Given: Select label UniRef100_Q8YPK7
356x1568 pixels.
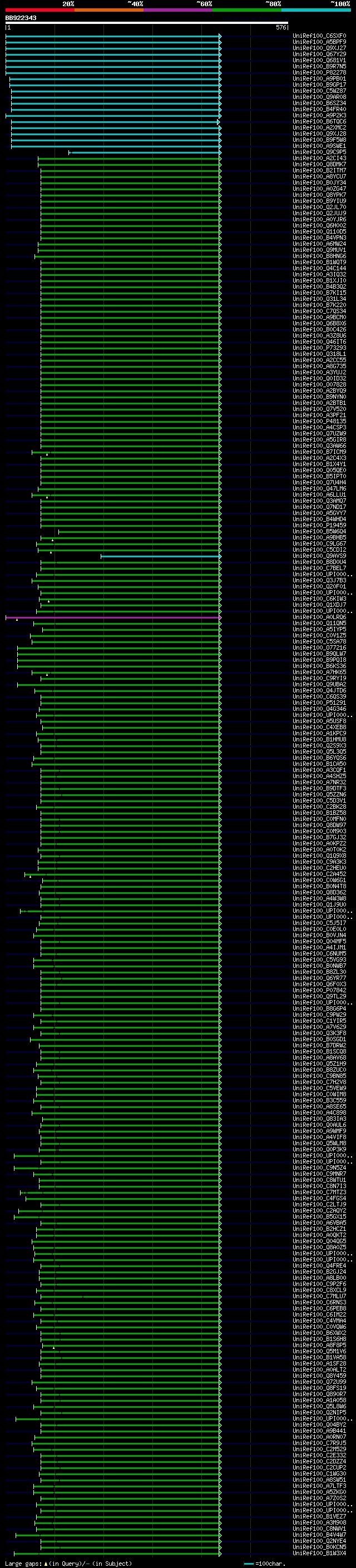Looking at the screenshot, I should point(319,195).
